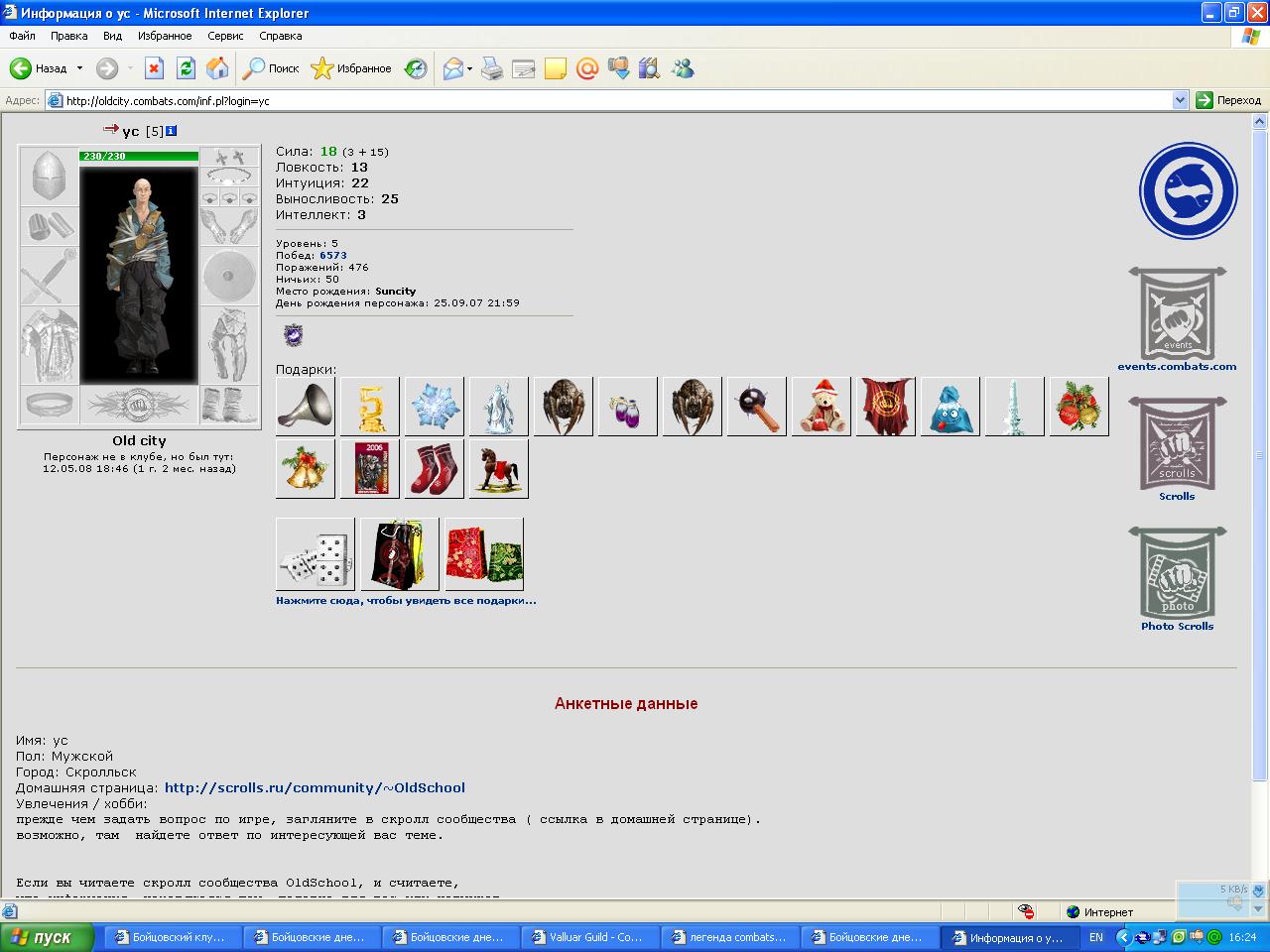This screenshot has height=952, width=1270.
Task: Expand the address bar dropdown arrow
Action: tap(1180, 100)
